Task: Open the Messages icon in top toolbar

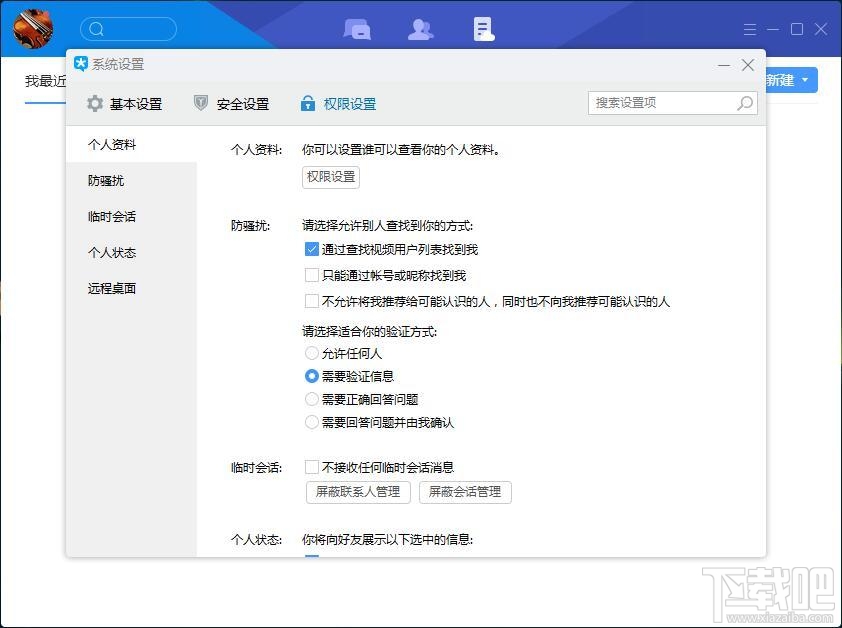Action: click(x=357, y=28)
